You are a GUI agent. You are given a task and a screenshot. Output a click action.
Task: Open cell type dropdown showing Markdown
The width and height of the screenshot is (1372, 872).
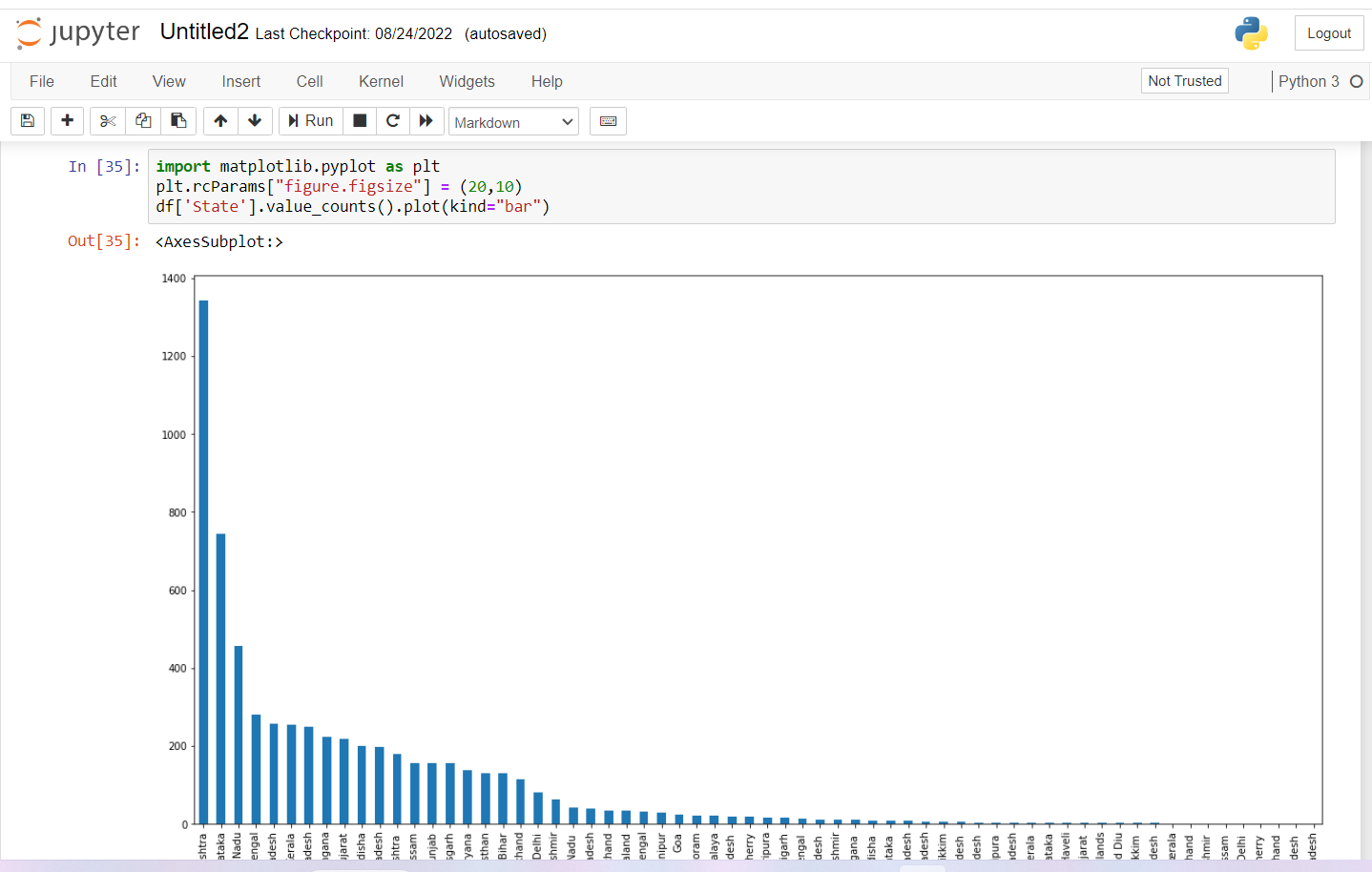(x=513, y=122)
